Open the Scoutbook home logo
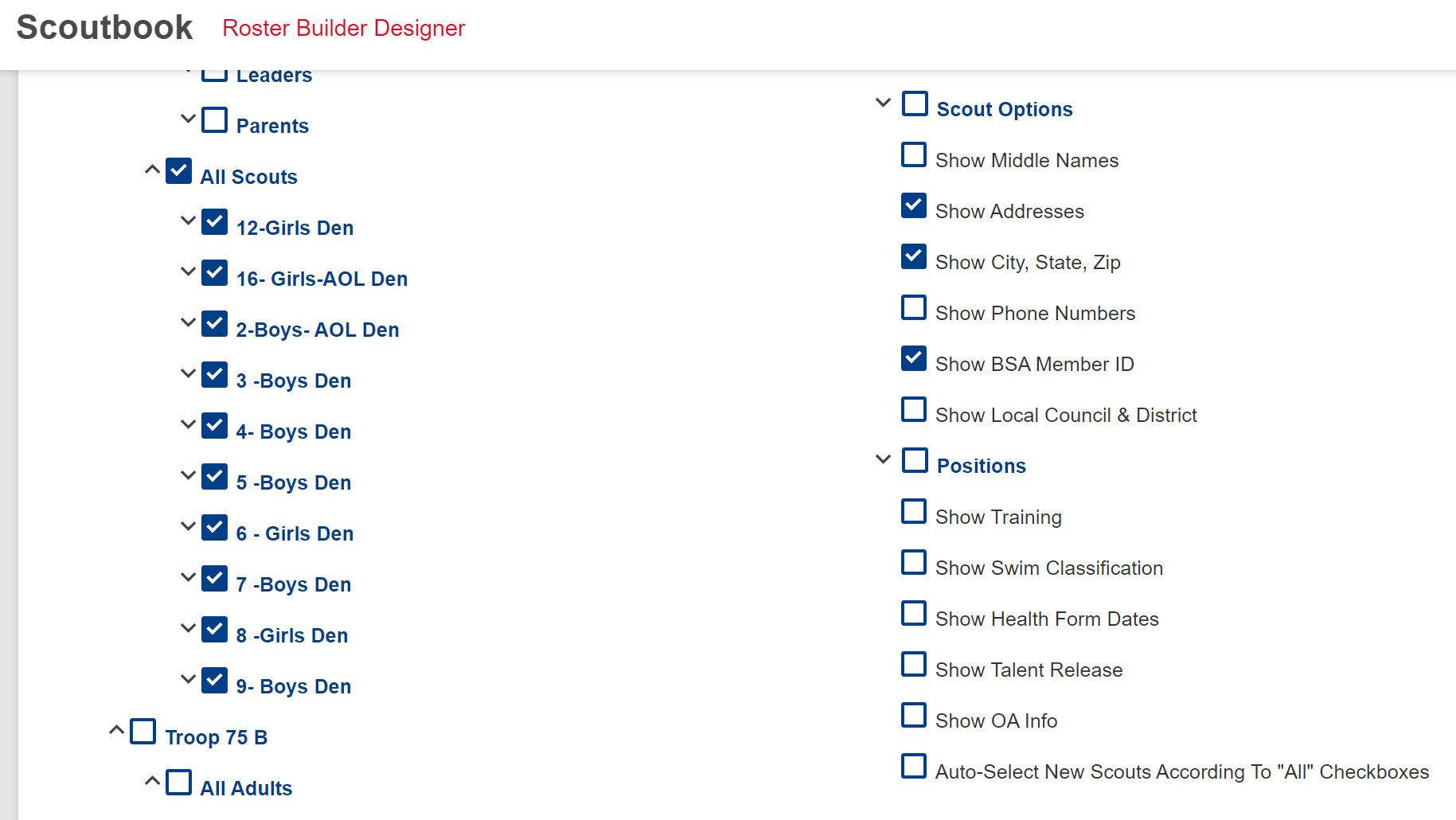The width and height of the screenshot is (1456, 820). [104, 28]
